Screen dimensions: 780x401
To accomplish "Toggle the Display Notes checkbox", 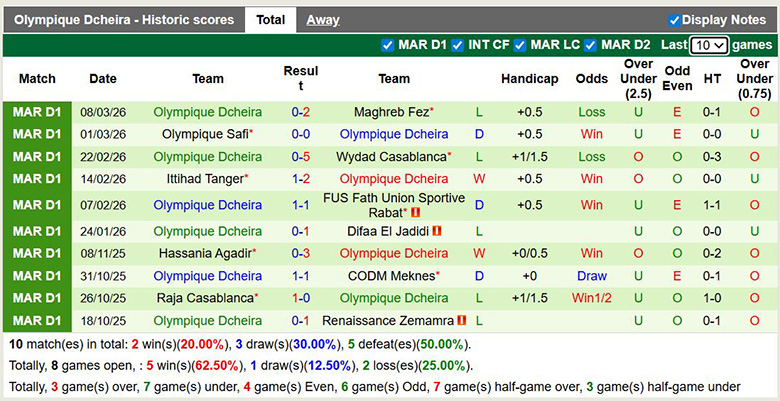I will (x=674, y=20).
